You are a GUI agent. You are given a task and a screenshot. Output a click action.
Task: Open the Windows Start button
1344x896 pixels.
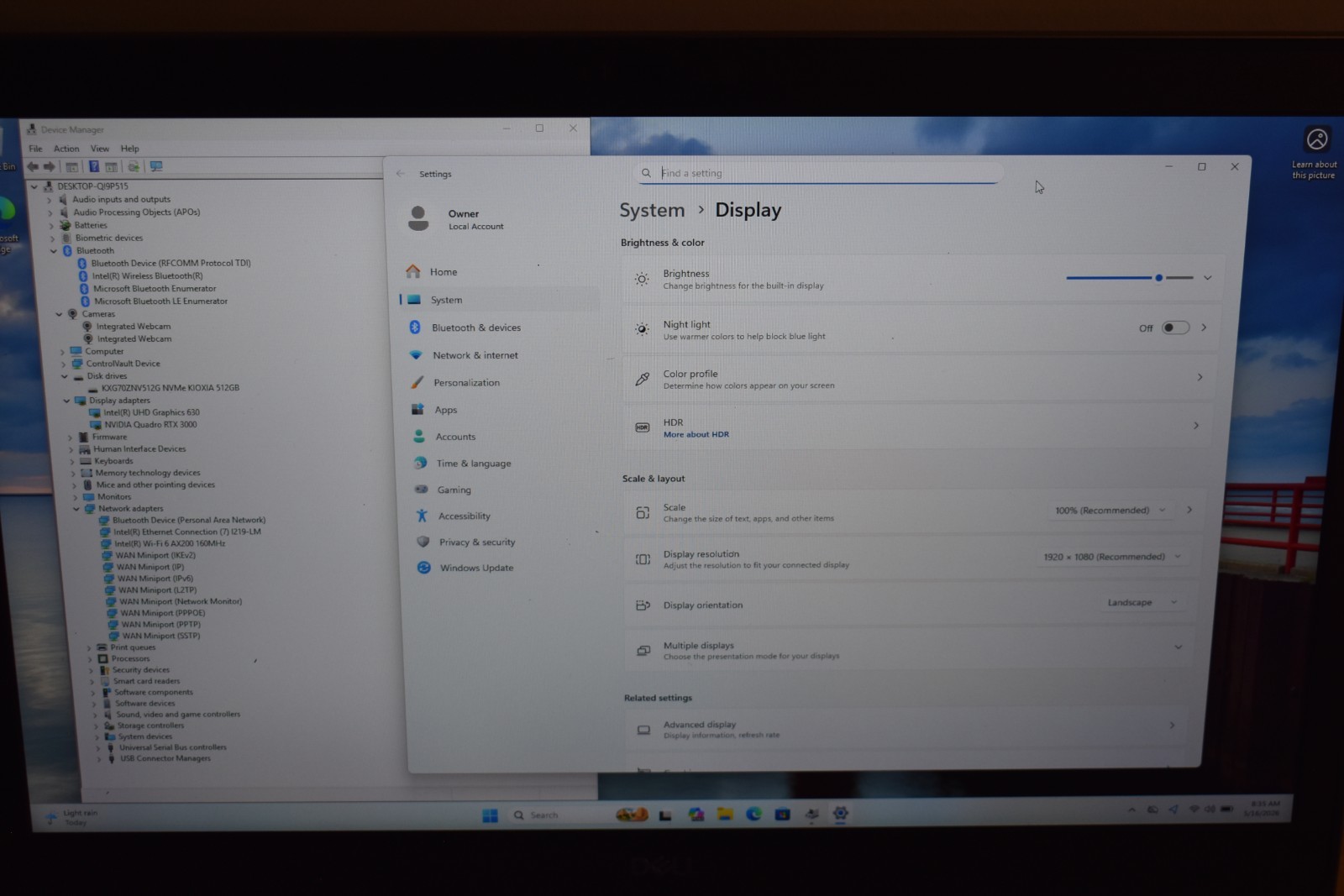491,815
